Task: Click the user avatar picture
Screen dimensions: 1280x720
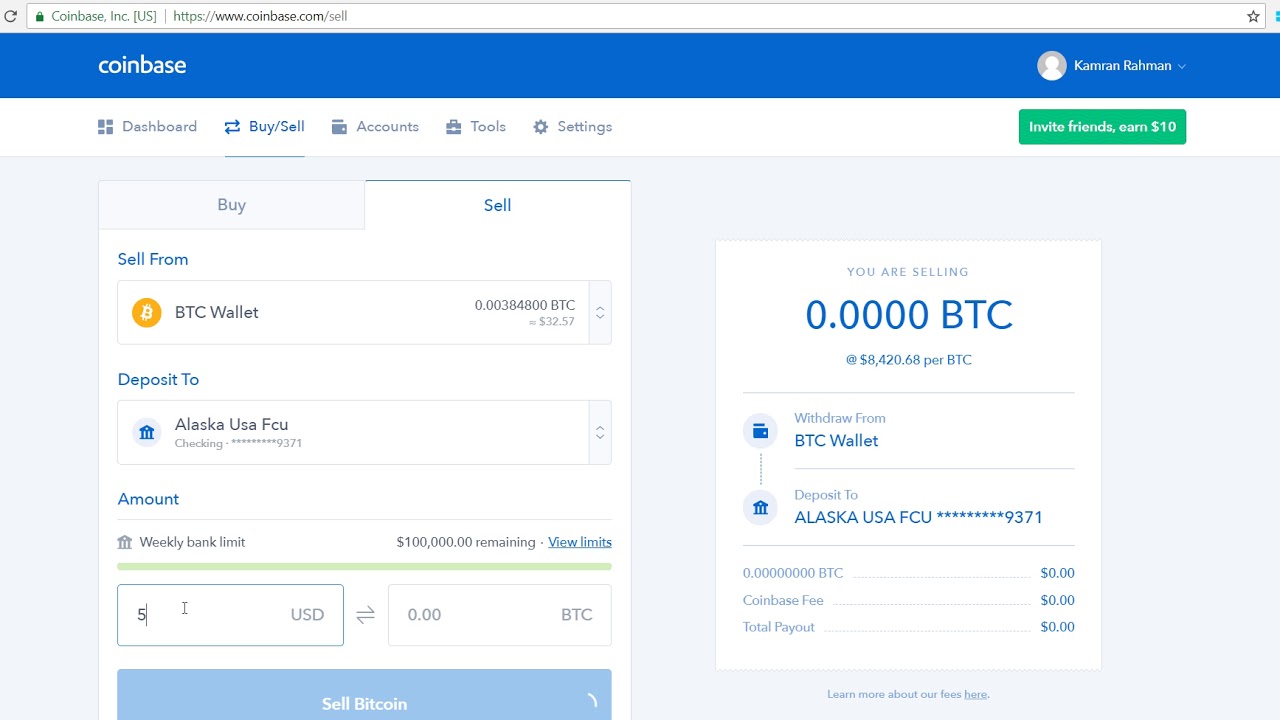Action: [1051, 66]
